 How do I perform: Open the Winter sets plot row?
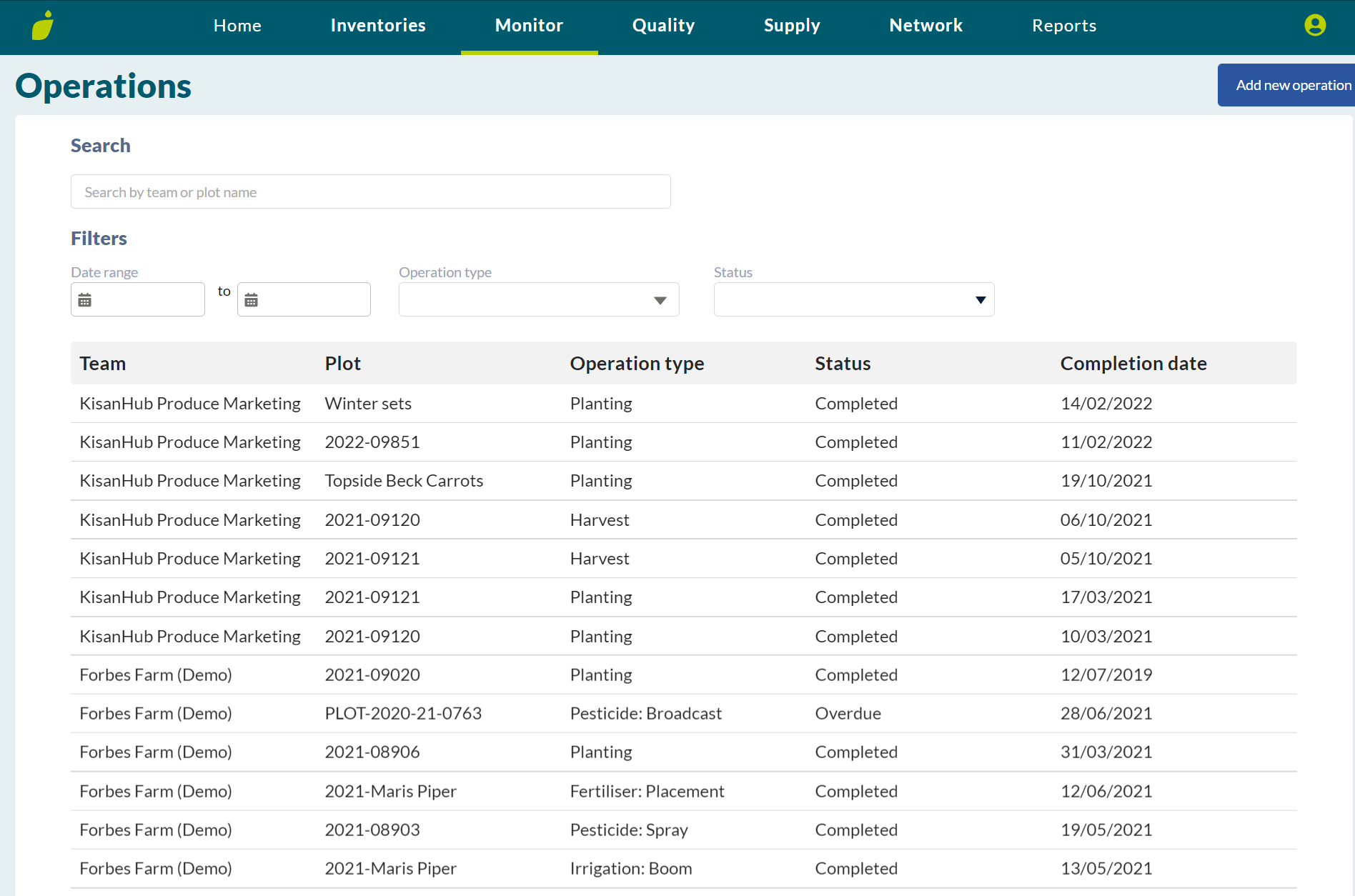click(684, 404)
